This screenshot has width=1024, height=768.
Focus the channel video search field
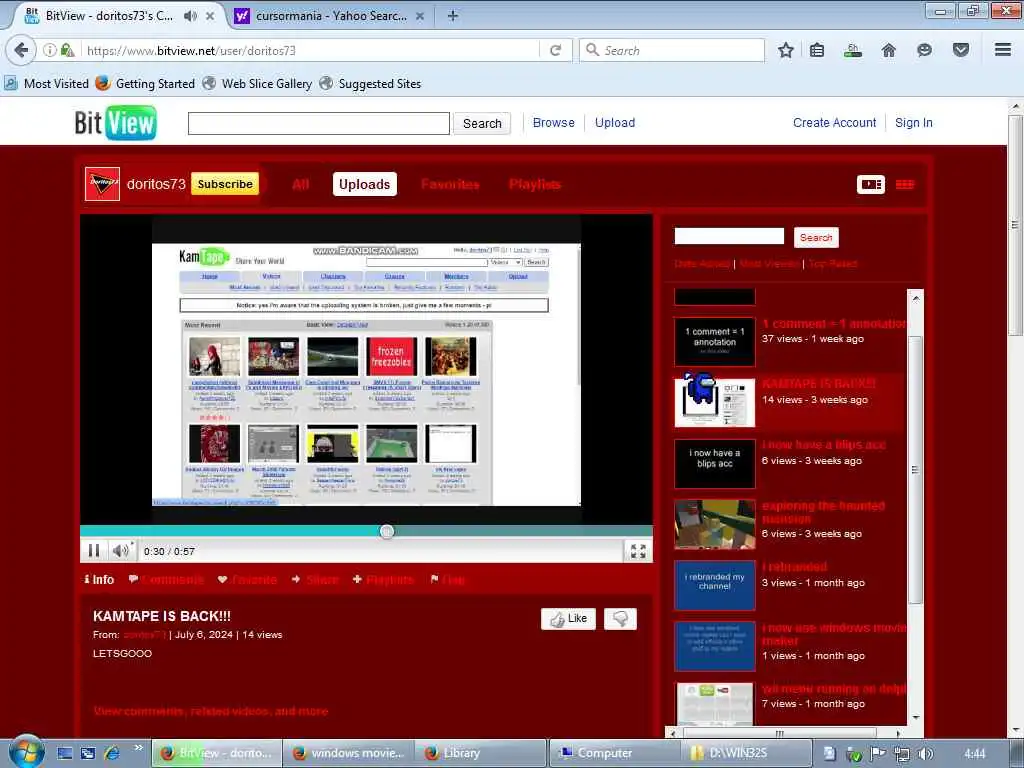729,236
